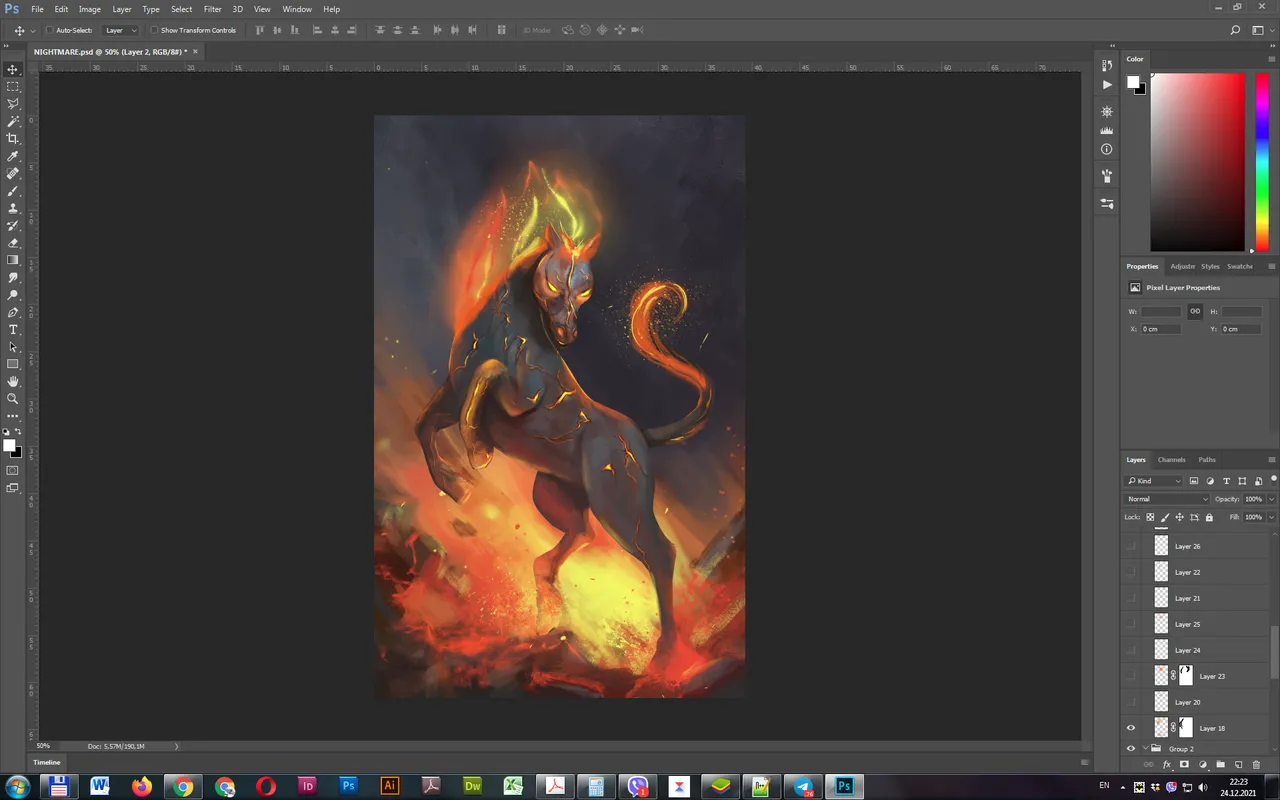Switch to the Adjustments tab
The width and height of the screenshot is (1280, 800).
pyautogui.click(x=1182, y=266)
